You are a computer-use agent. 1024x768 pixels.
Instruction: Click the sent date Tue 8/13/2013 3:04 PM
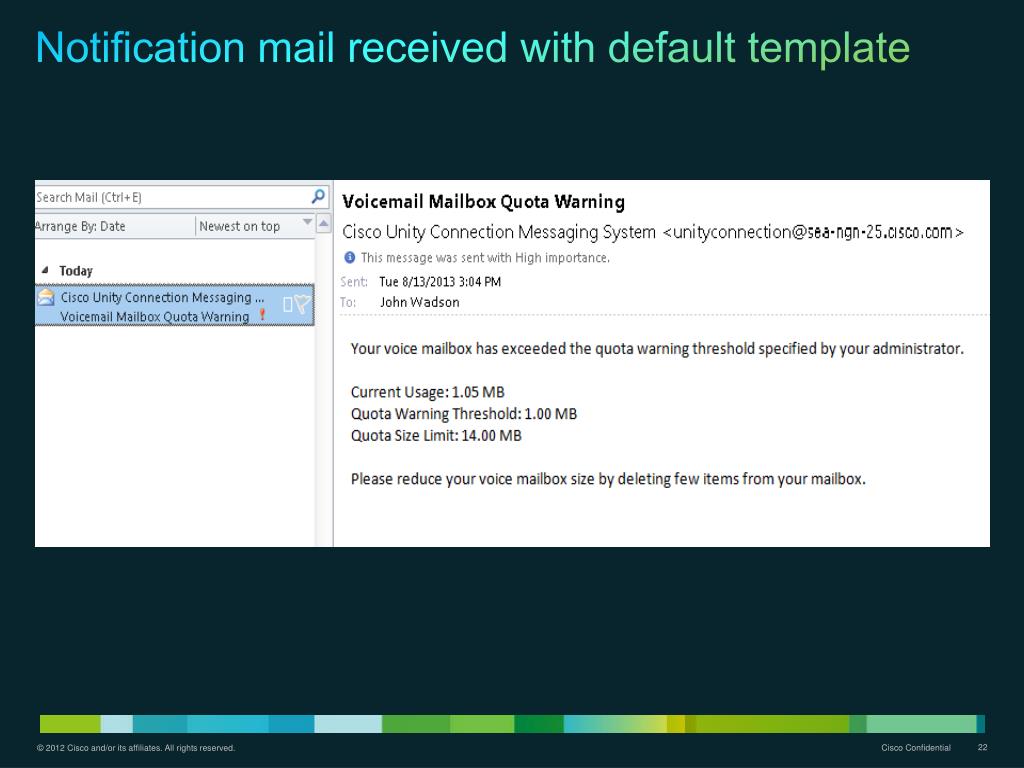440,281
